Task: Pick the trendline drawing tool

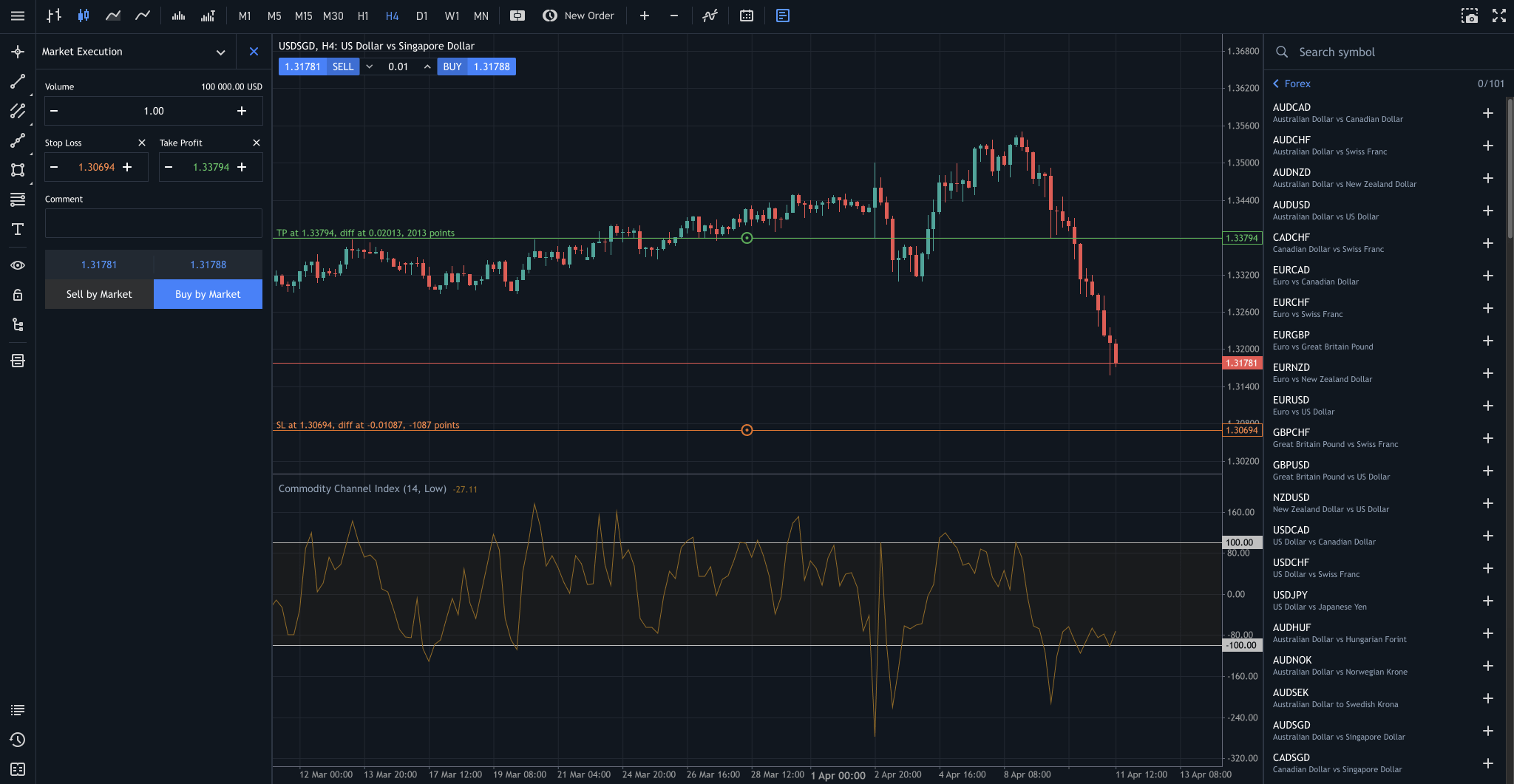Action: (18, 81)
